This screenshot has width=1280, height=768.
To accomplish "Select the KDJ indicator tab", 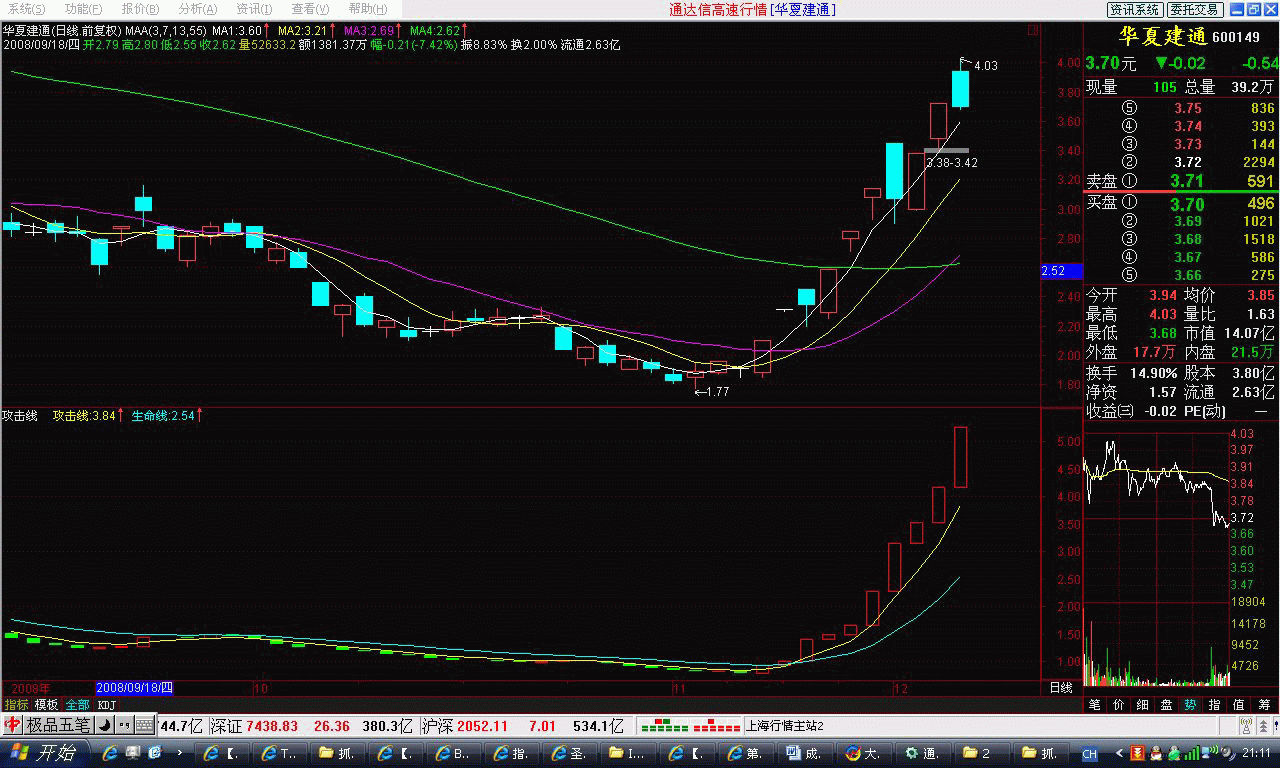I will click(x=106, y=704).
